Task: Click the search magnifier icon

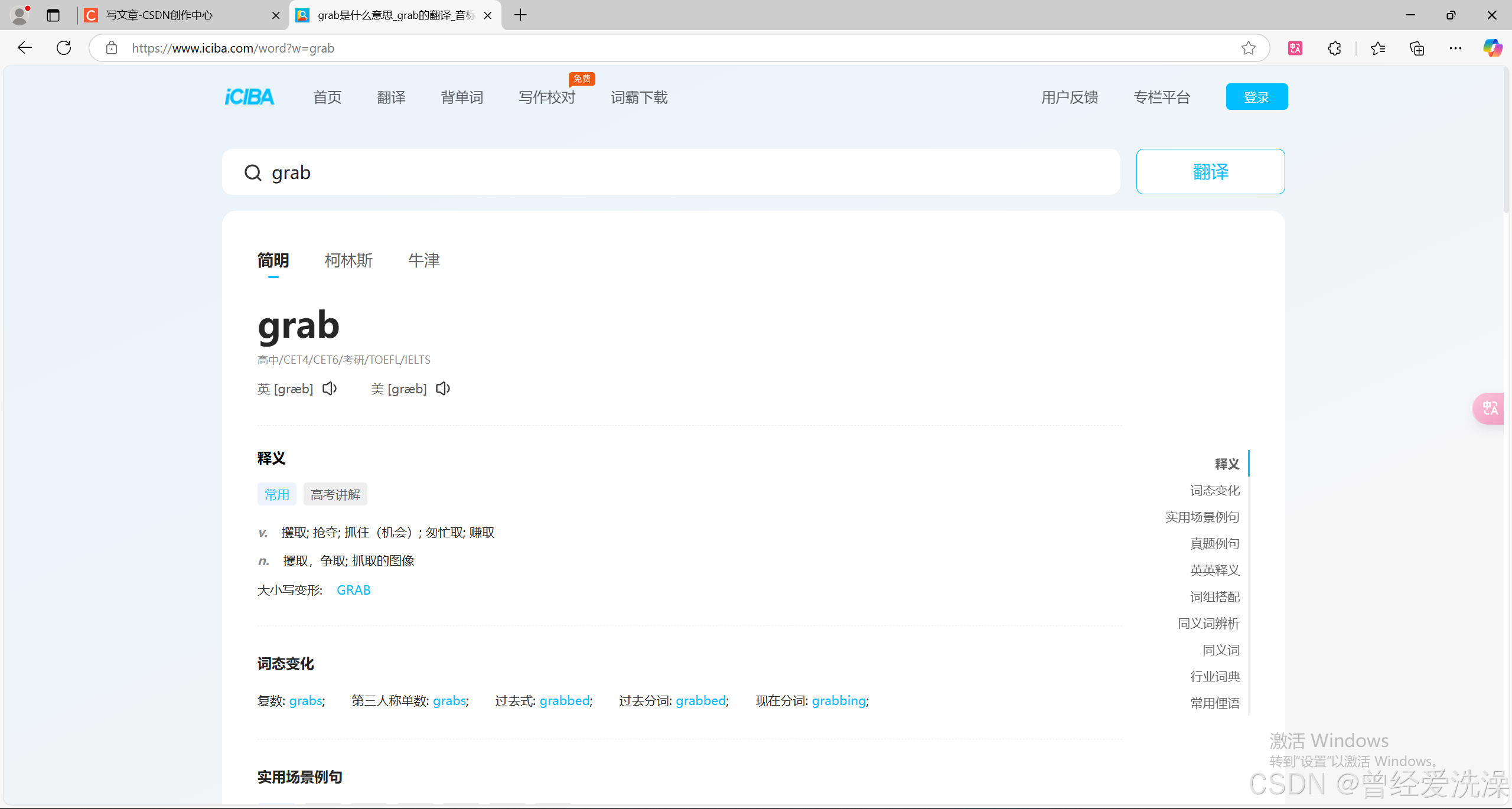Action: click(253, 172)
